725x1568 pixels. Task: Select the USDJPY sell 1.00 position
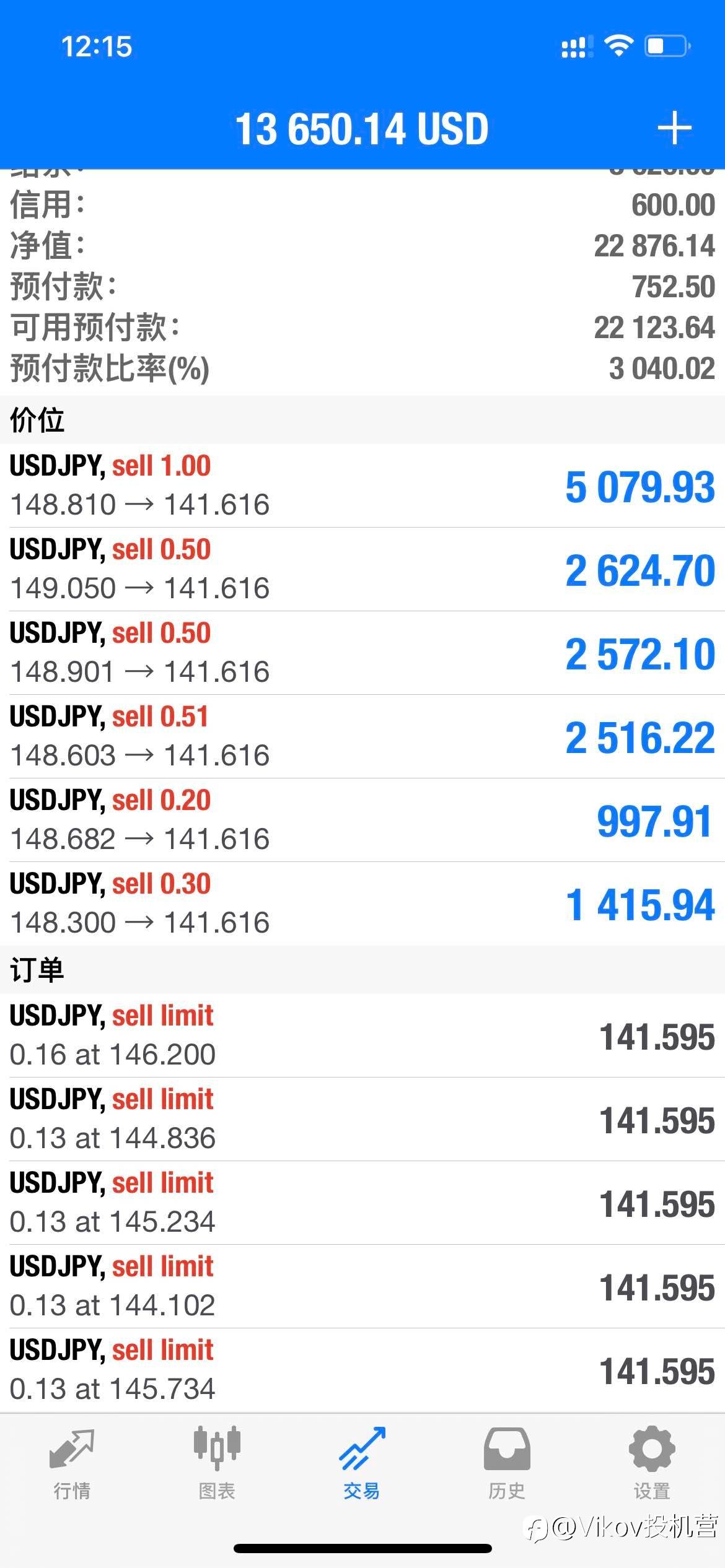362,486
